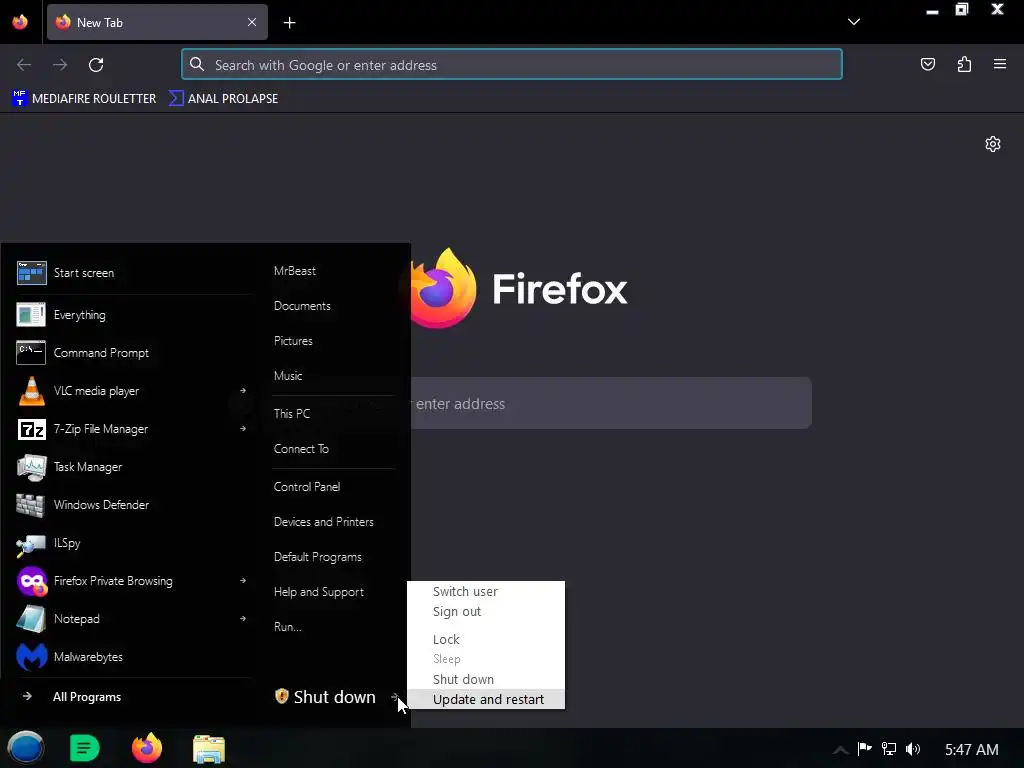Image resolution: width=1024 pixels, height=768 pixels.
Task: Expand the Notepad recent files arrow
Action: coord(243,618)
